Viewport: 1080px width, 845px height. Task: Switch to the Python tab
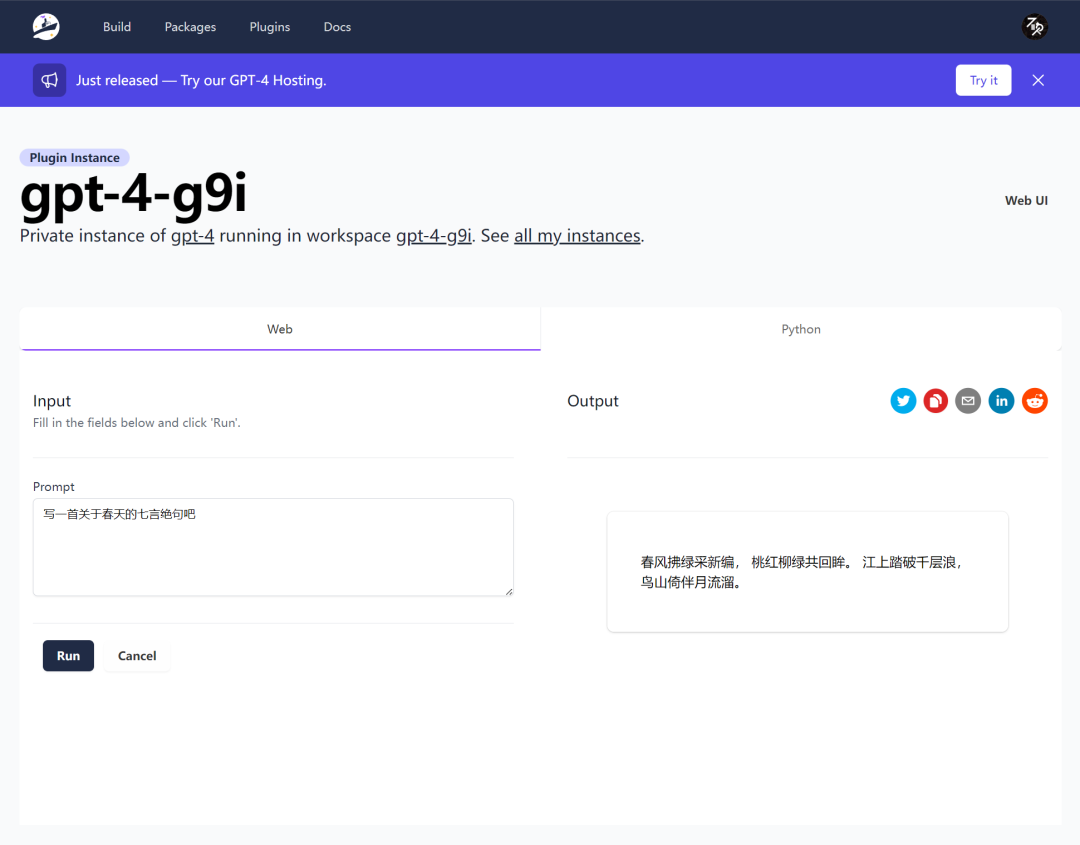801,329
